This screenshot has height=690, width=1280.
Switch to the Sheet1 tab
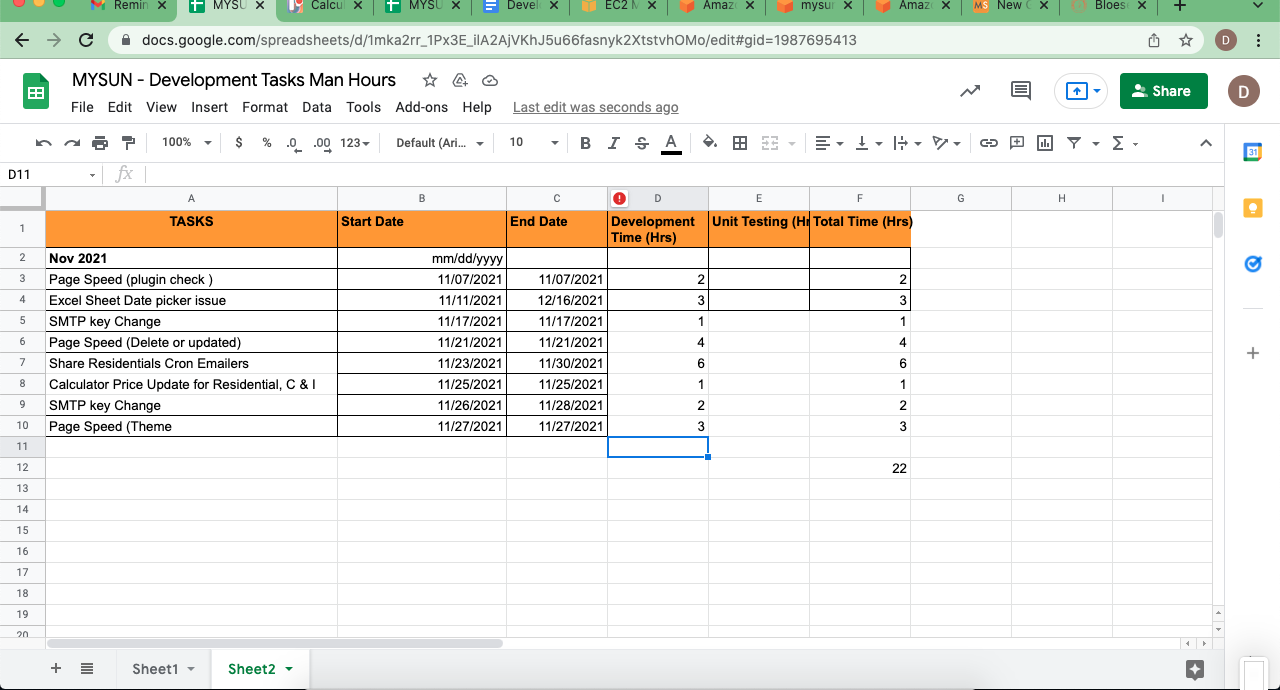(155, 669)
